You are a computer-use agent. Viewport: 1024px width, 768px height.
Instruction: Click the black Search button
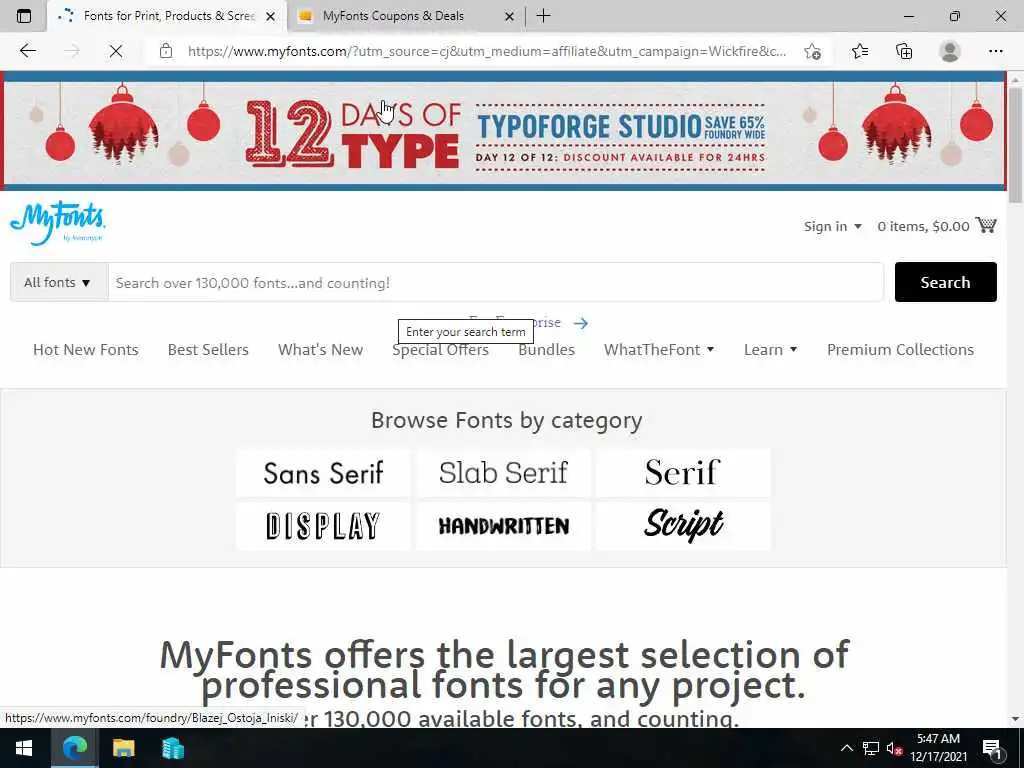pyautogui.click(x=945, y=282)
